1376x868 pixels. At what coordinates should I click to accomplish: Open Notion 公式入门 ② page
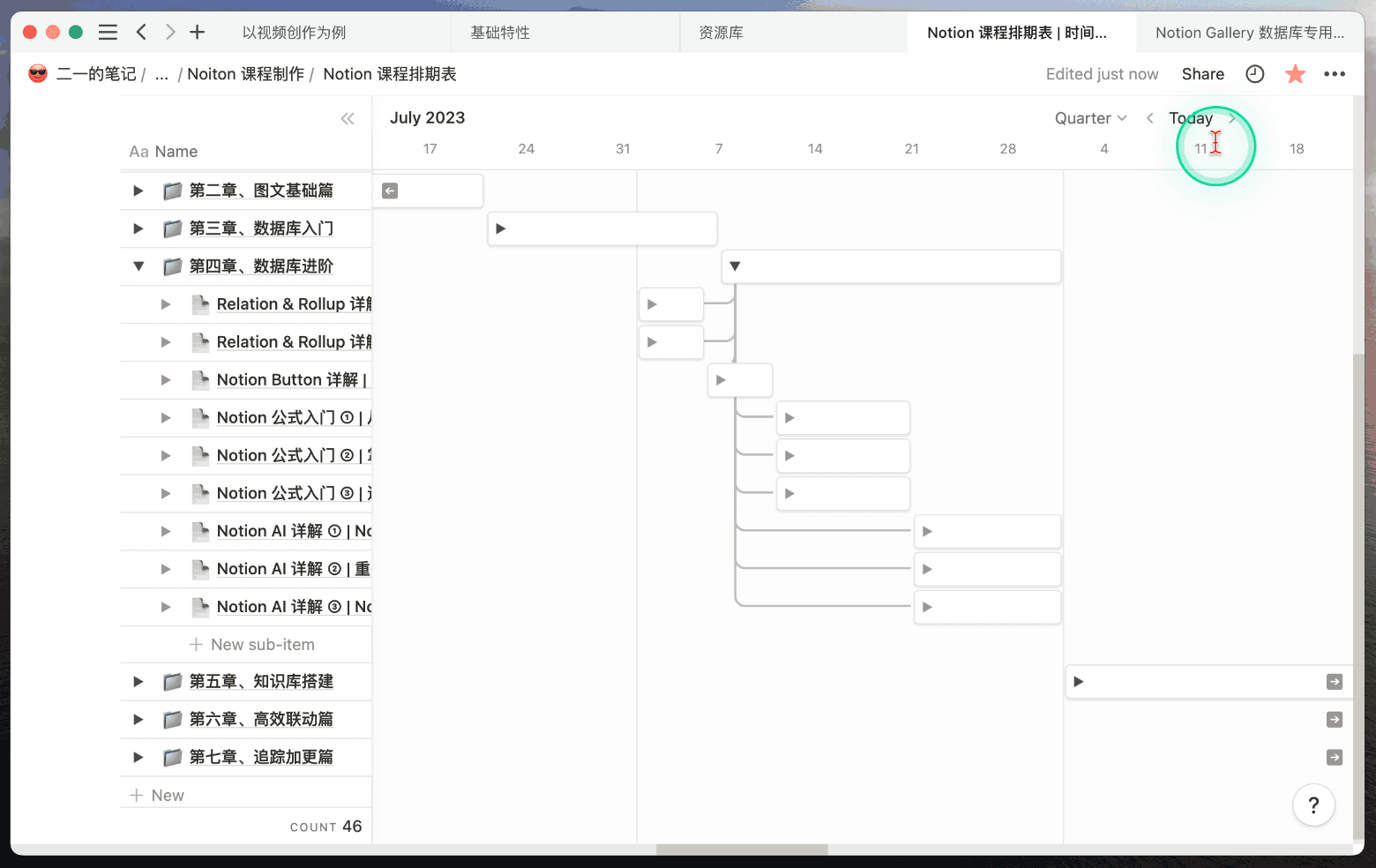pos(294,456)
